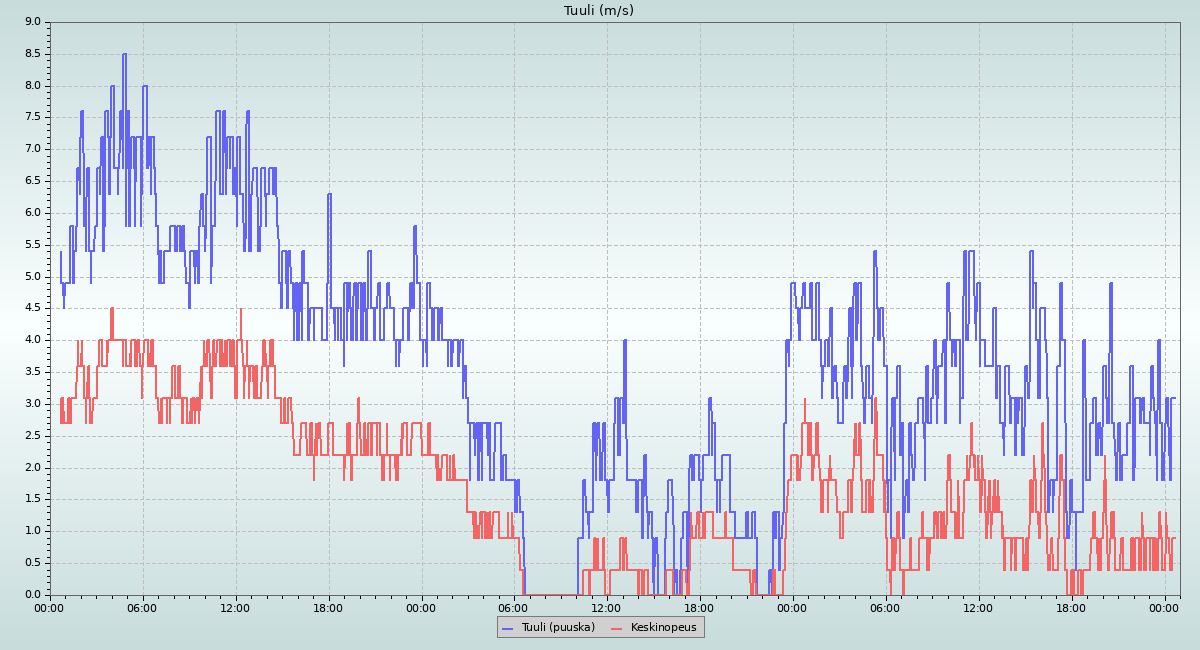Click the blue legend line for Tuuli (puuska)

tap(508, 628)
